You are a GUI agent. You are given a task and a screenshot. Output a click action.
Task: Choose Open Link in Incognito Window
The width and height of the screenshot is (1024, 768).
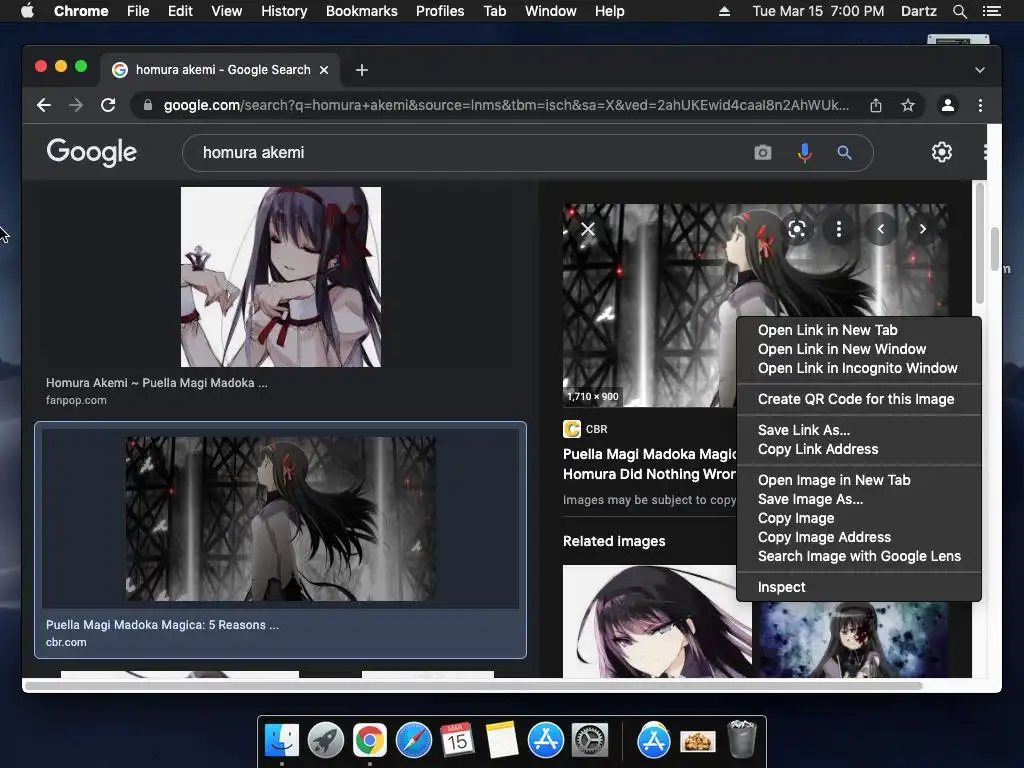pyautogui.click(x=859, y=368)
